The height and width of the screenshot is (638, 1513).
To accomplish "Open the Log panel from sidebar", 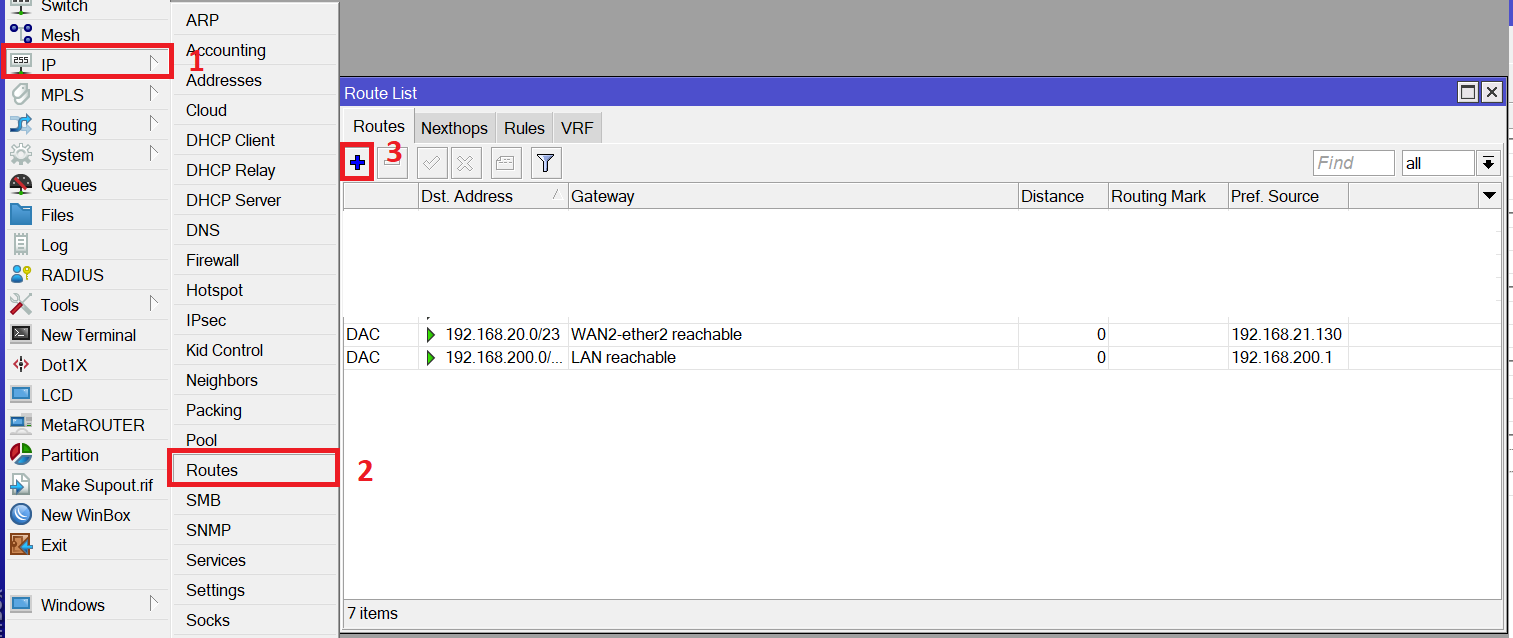I will click(55, 244).
